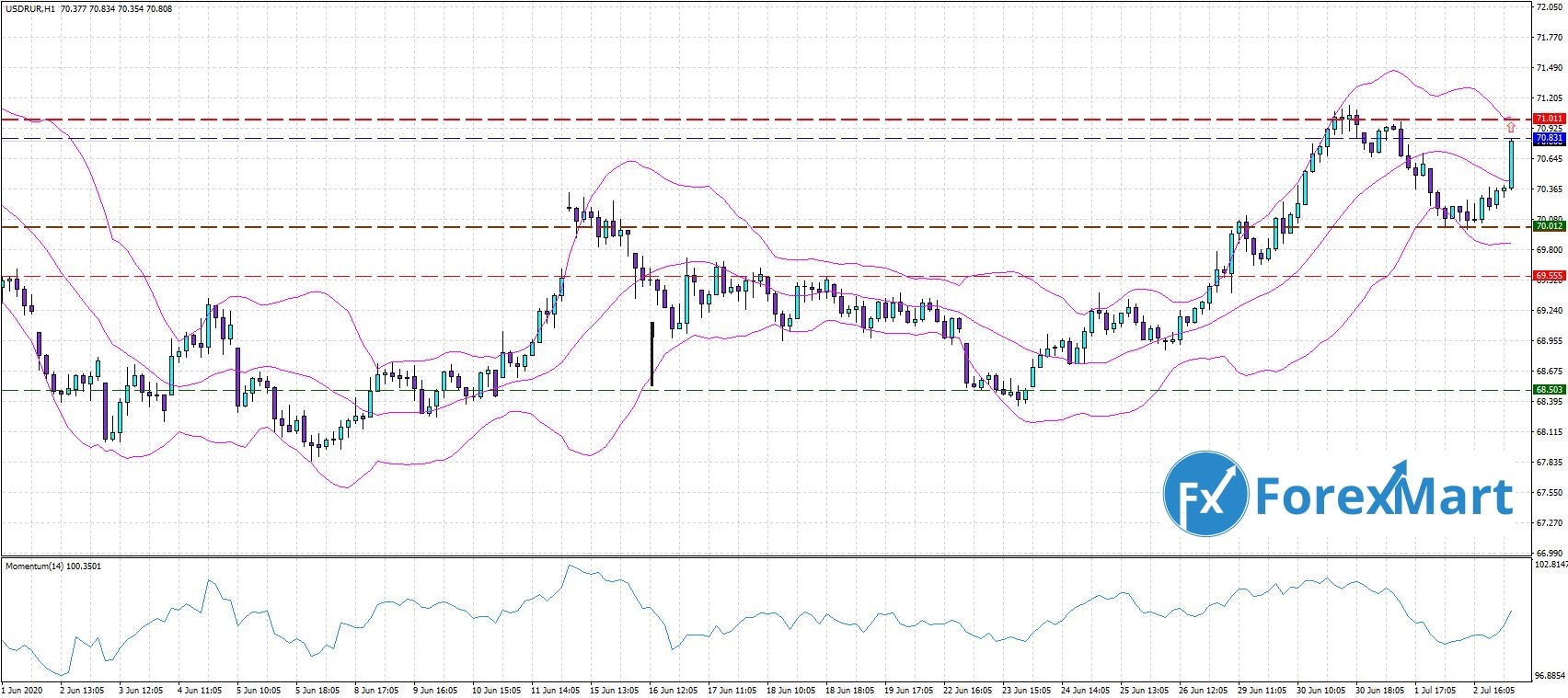The image size is (1568, 698).
Task: Click the tall black vertical bar on 16 Jun
Action: (x=651, y=353)
